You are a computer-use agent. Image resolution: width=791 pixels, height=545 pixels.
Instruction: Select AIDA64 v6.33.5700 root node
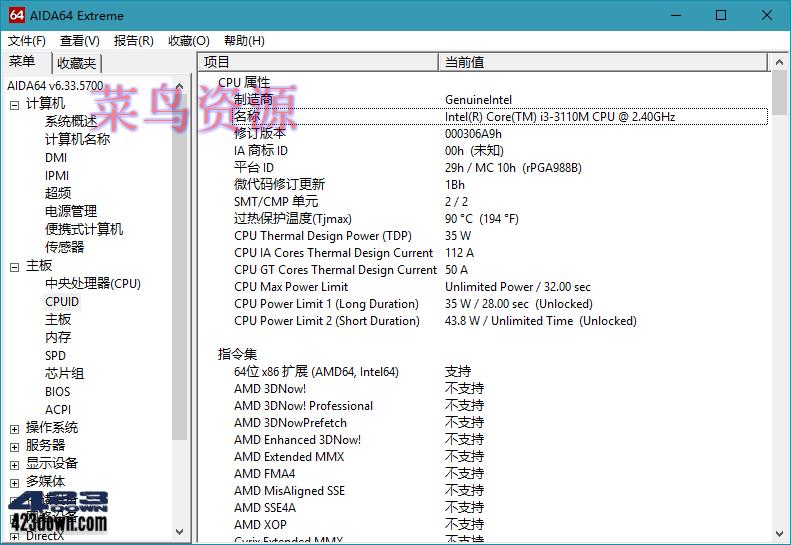tap(55, 85)
